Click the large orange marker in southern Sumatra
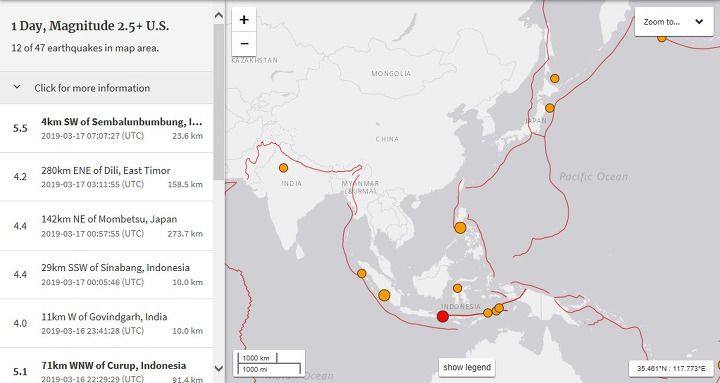Viewport: 720px width, 383px height. coord(384,295)
